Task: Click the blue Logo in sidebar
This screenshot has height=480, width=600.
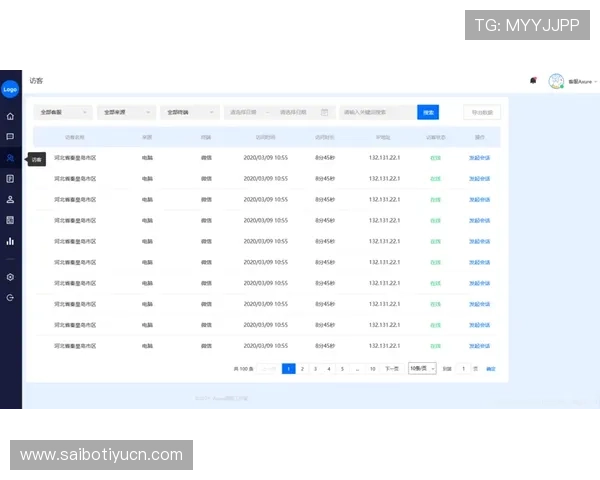Action: (x=10, y=89)
